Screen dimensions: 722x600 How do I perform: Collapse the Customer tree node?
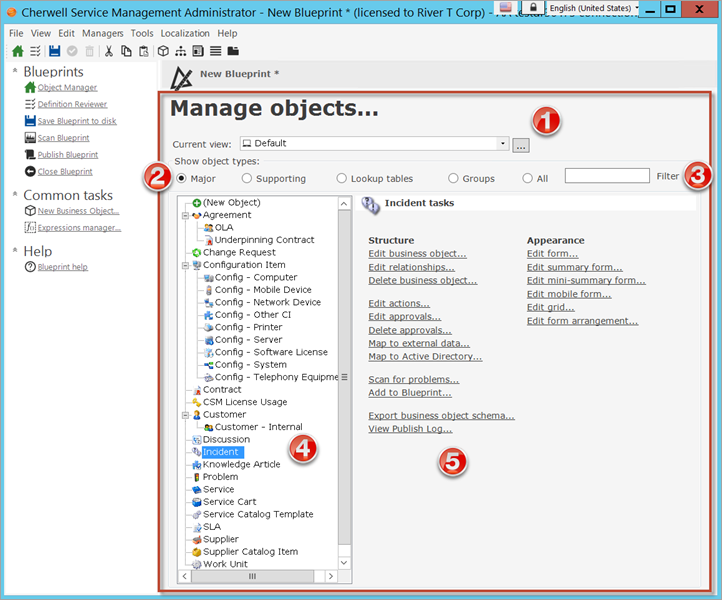pos(185,414)
